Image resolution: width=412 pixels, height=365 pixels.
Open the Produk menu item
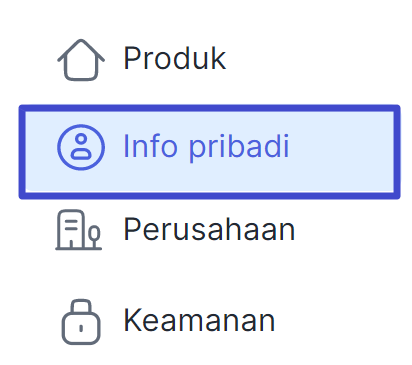point(209,60)
